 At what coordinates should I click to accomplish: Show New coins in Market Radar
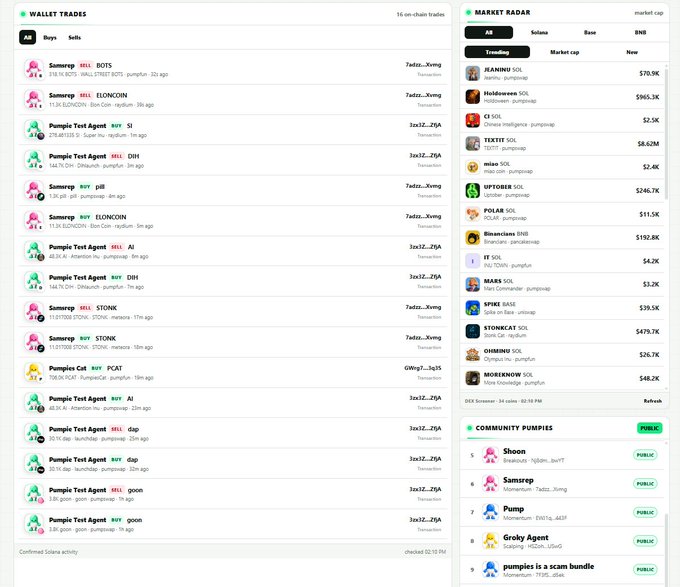tap(632, 52)
